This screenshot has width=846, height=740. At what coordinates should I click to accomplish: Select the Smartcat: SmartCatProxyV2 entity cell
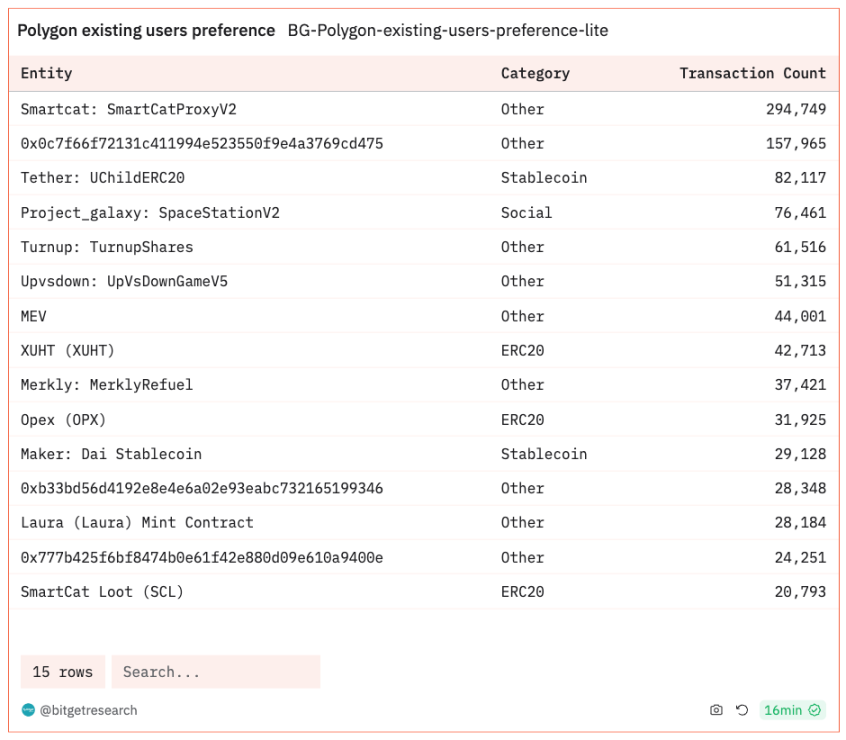128,109
